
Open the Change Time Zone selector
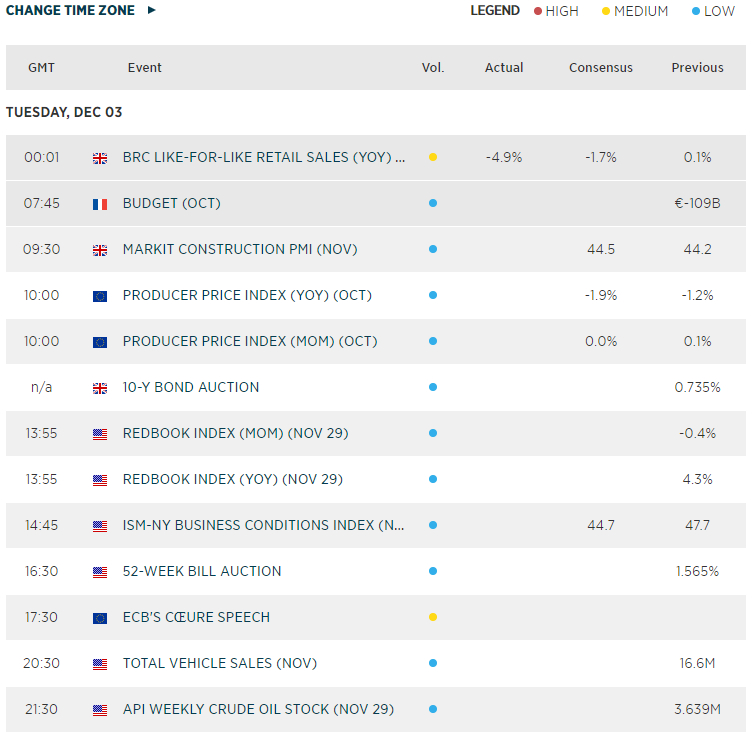tap(70, 11)
